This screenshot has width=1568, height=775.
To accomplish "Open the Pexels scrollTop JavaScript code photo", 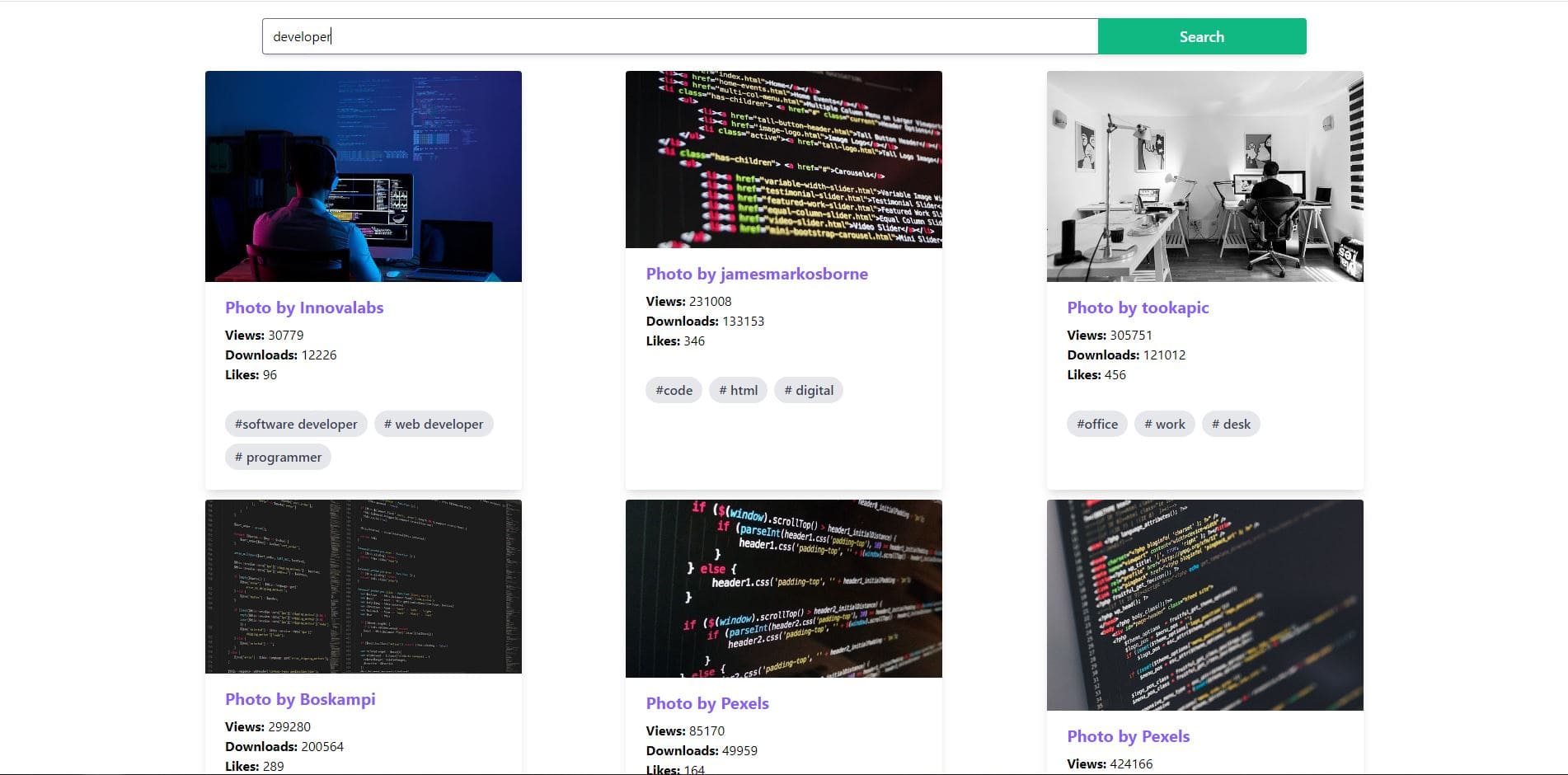I will click(783, 588).
